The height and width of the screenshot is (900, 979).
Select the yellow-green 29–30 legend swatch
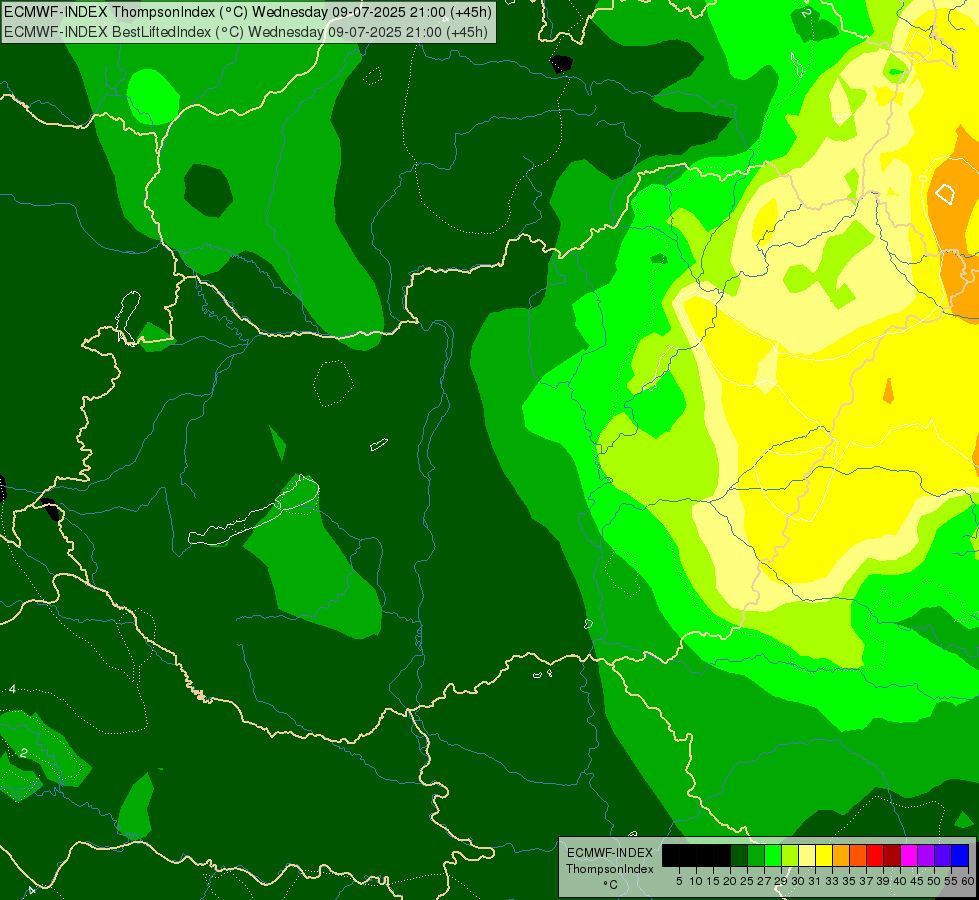(790, 855)
